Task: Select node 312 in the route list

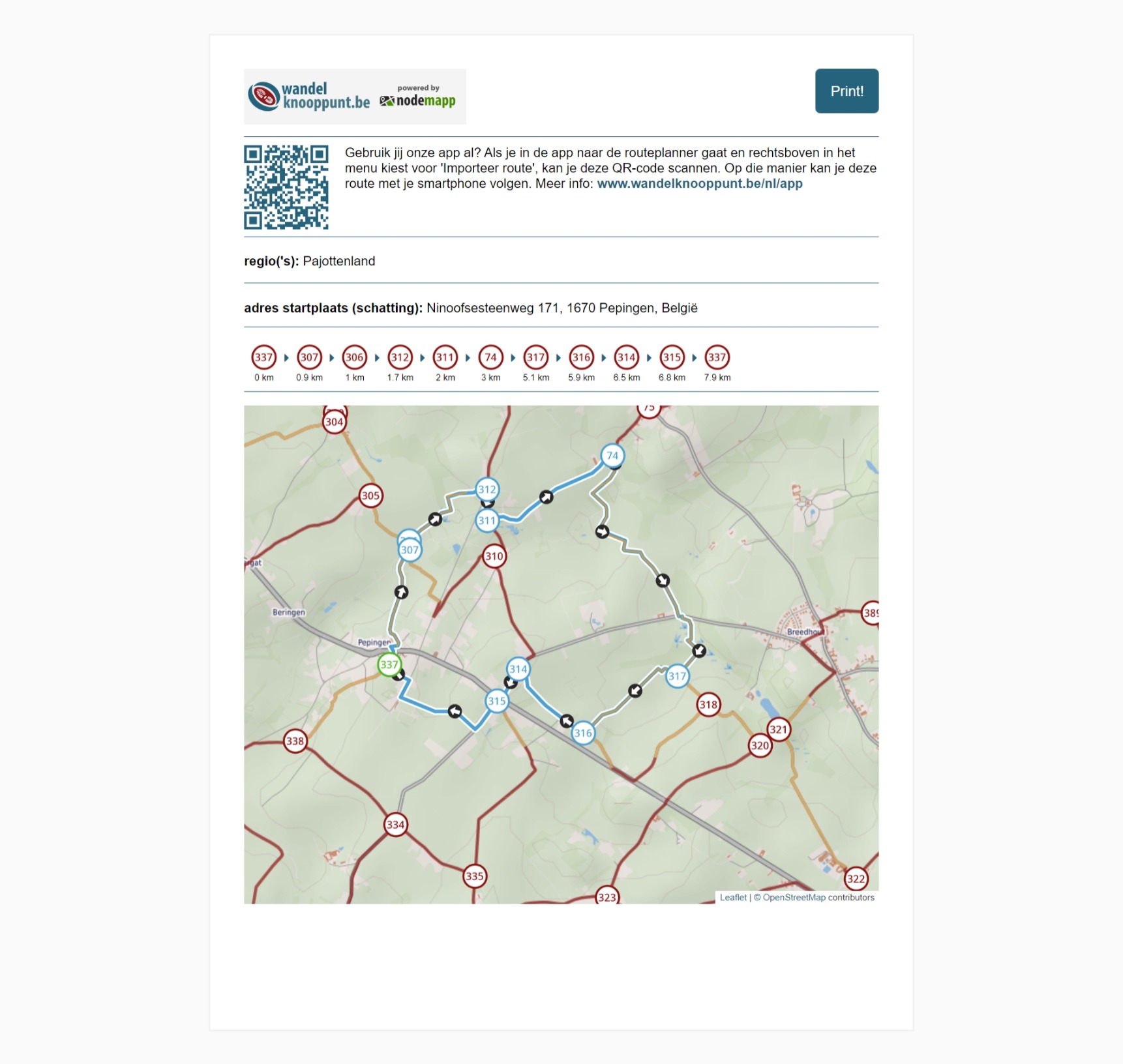Action: pyautogui.click(x=400, y=357)
